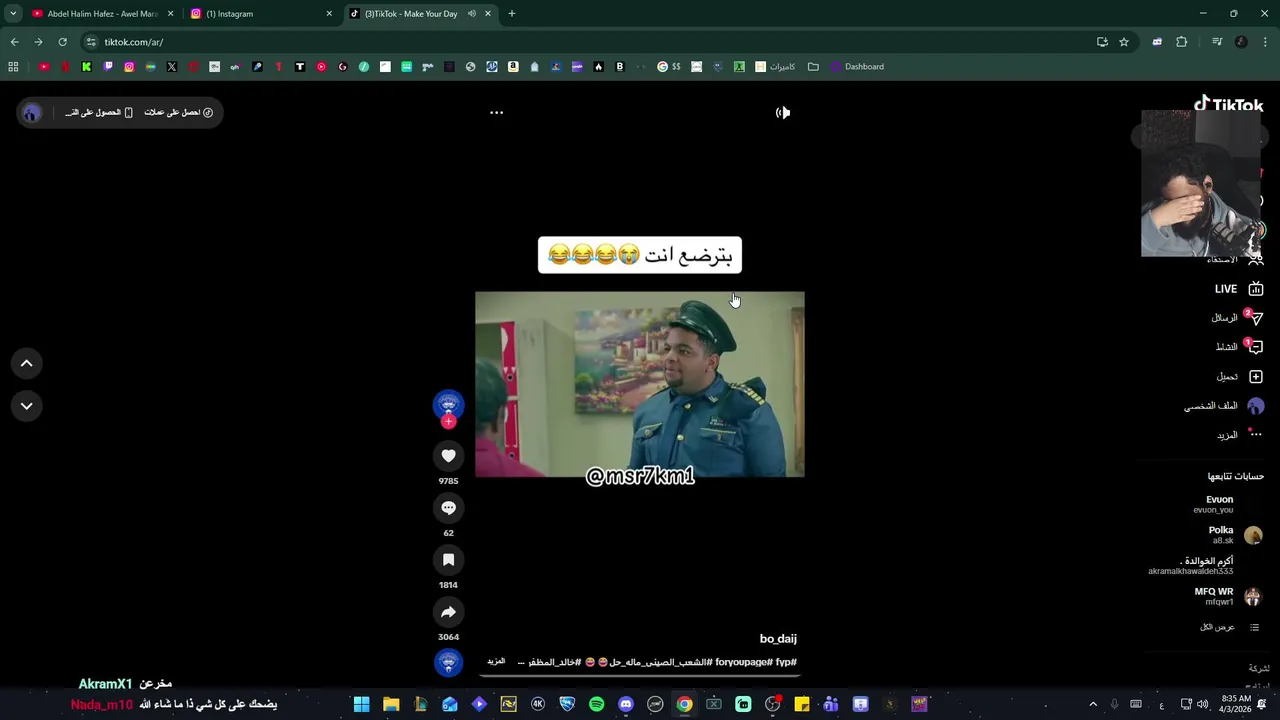The width and height of the screenshot is (1280, 720).
Task: Open the browser extensions puzzle icon
Action: (x=1181, y=42)
